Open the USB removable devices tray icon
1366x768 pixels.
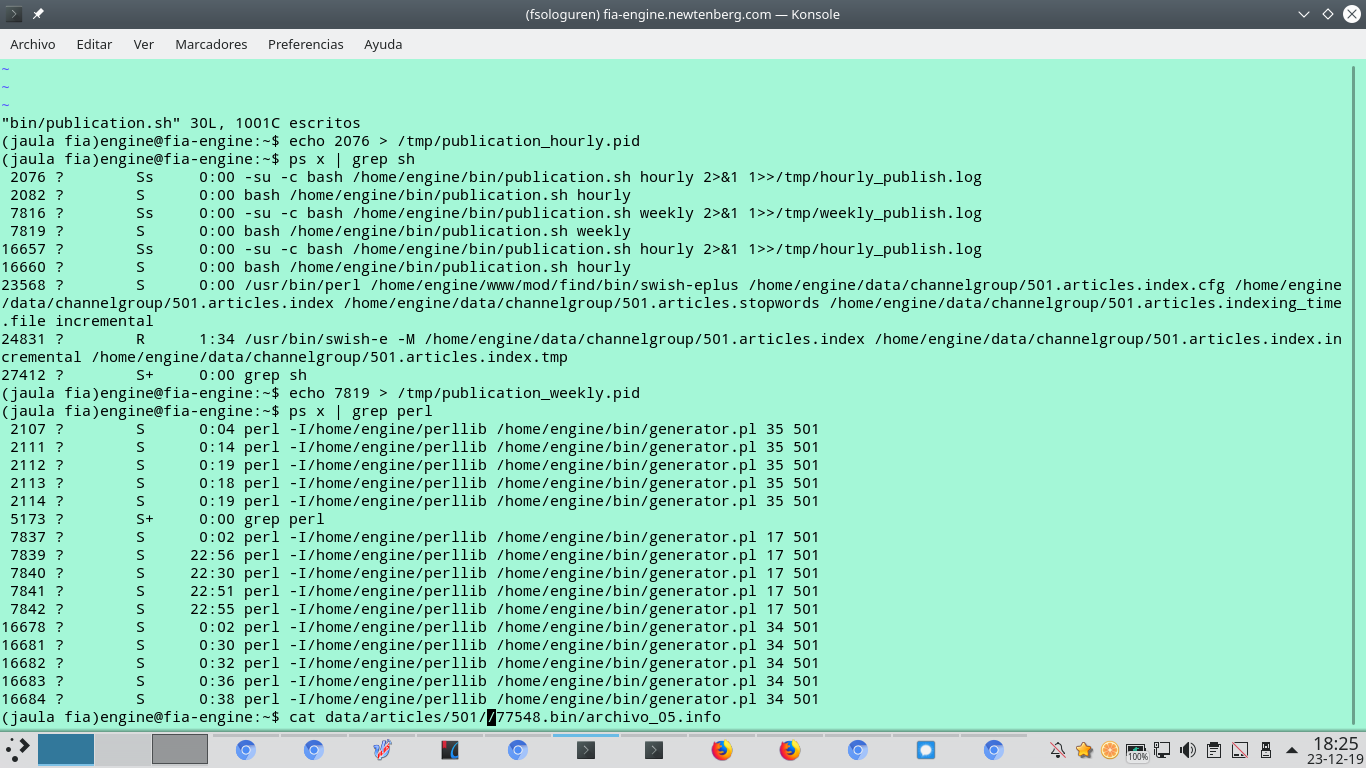1266,750
